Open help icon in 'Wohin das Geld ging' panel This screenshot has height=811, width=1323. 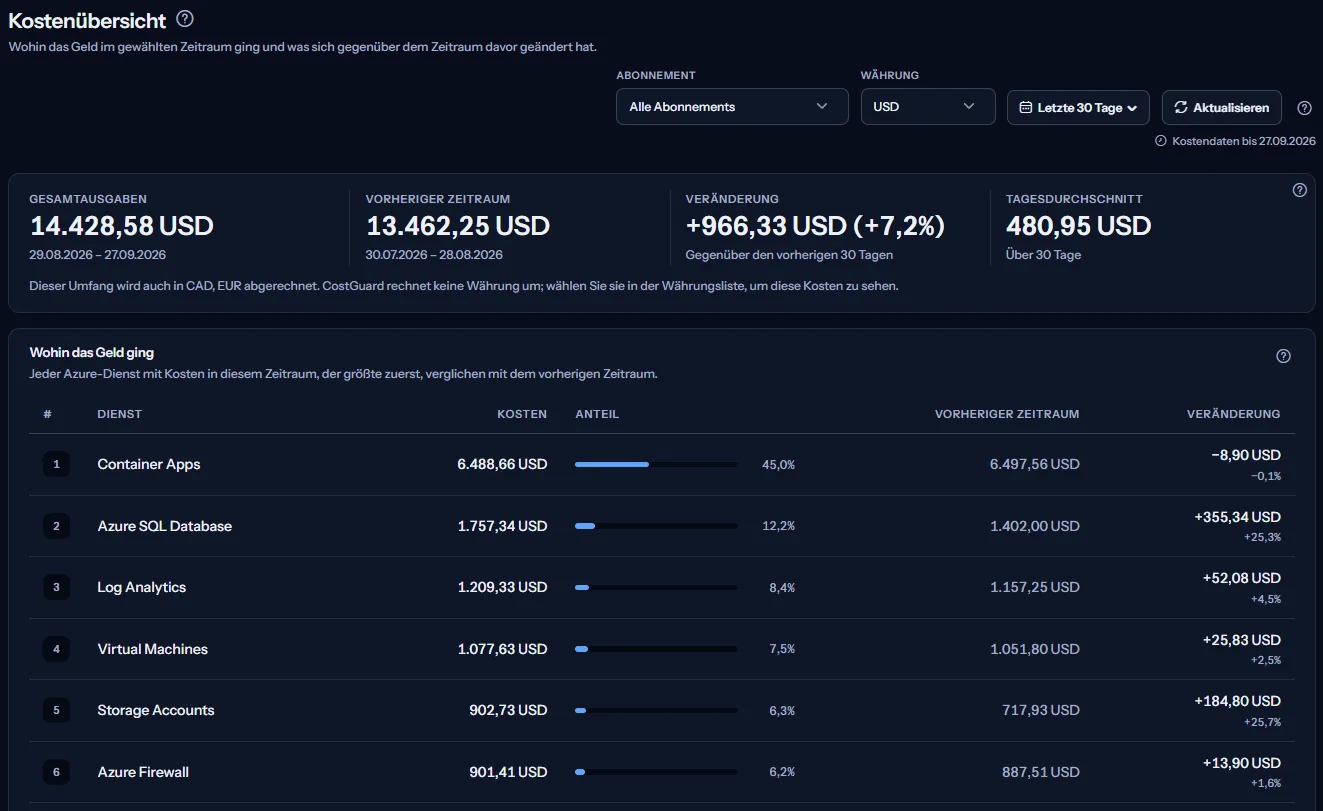click(1284, 356)
